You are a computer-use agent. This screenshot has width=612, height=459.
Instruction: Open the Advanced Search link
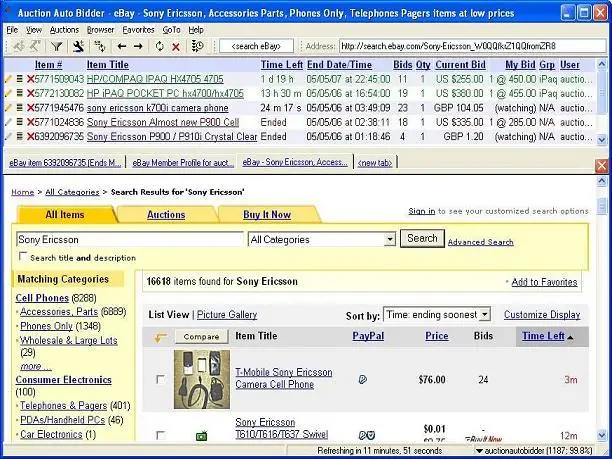click(x=480, y=242)
